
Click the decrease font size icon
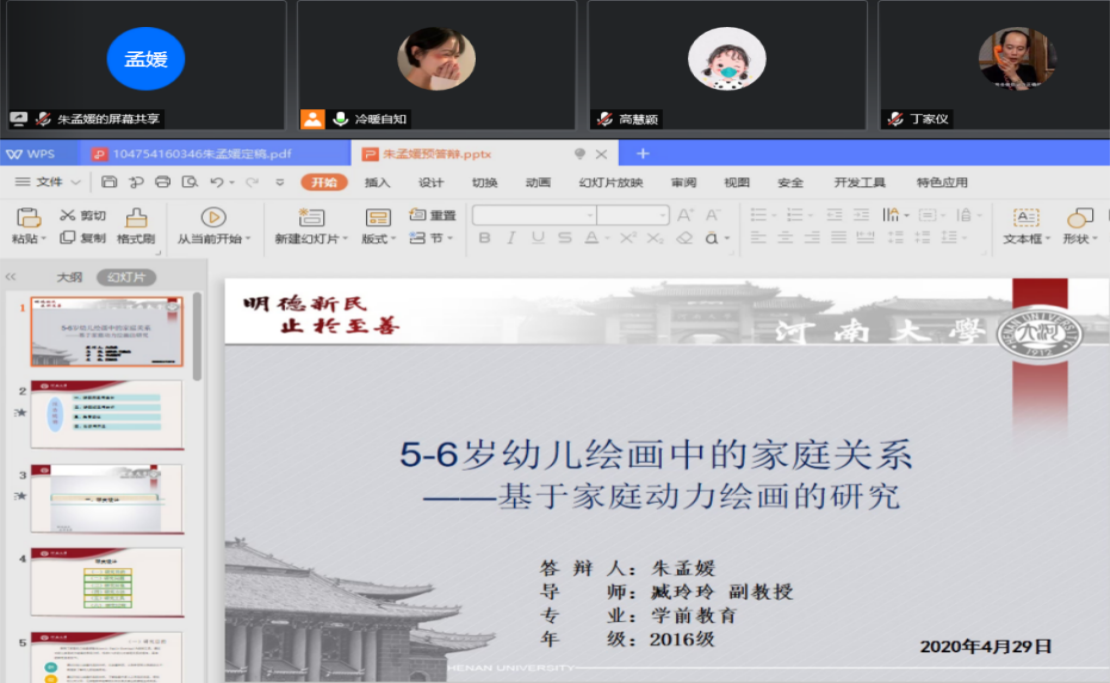tap(713, 214)
